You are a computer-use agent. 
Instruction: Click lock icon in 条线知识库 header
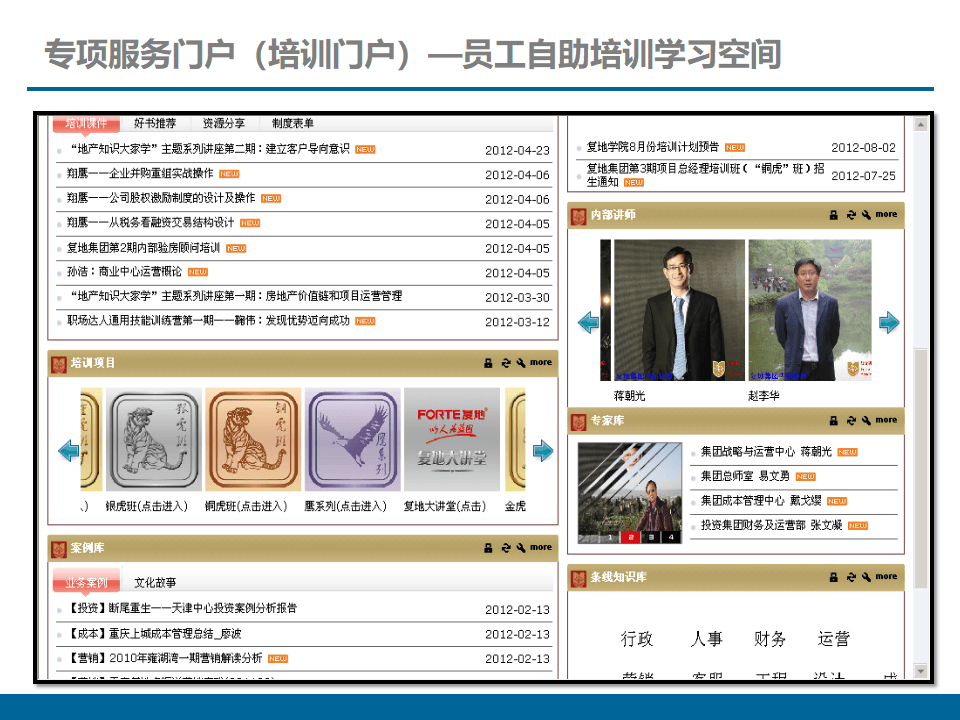pos(833,577)
